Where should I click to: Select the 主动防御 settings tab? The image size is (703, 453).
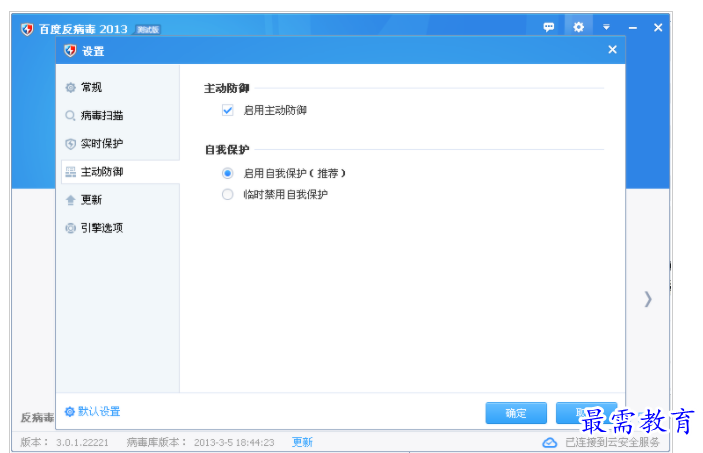click(120, 172)
